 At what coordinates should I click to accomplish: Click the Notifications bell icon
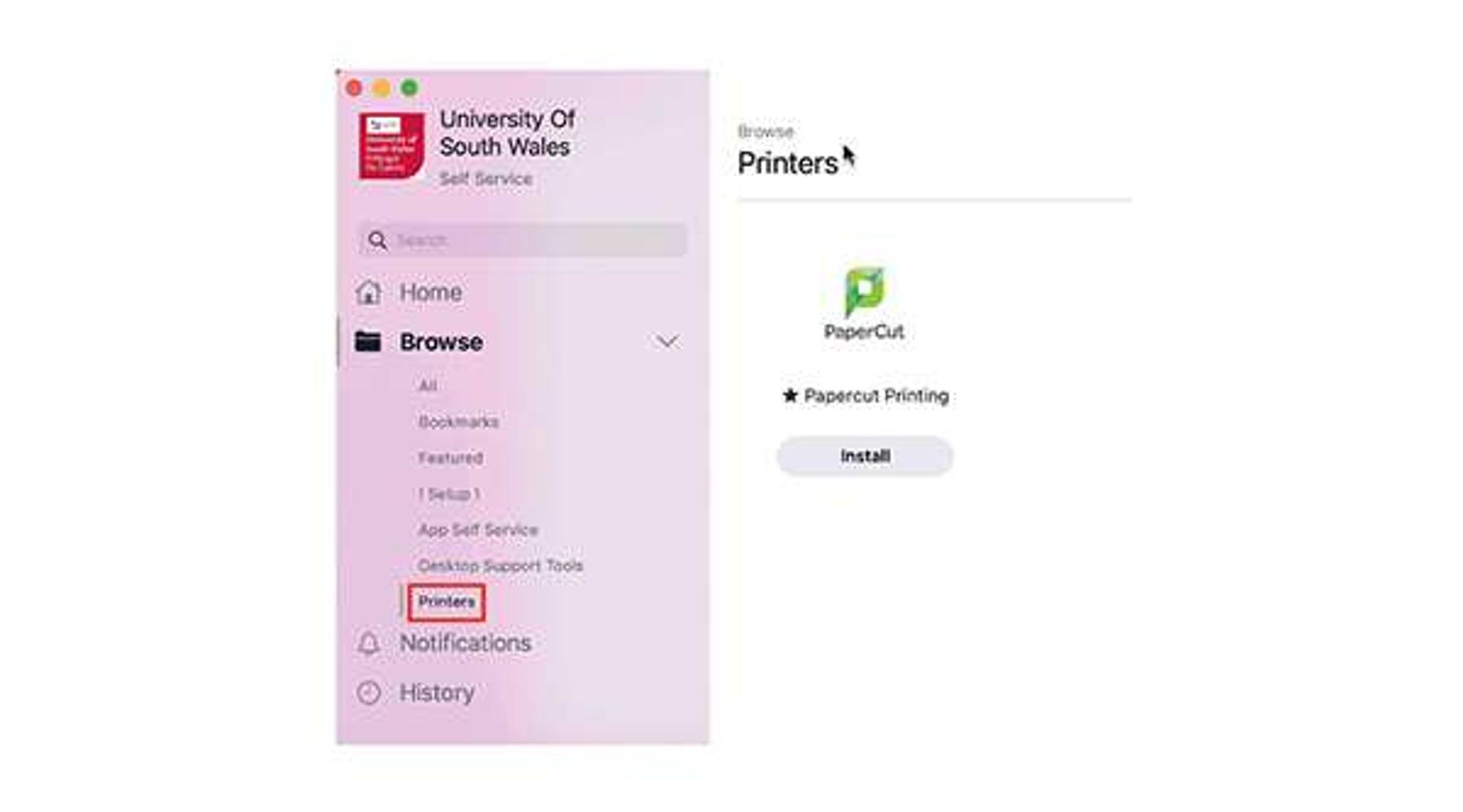coord(369,644)
